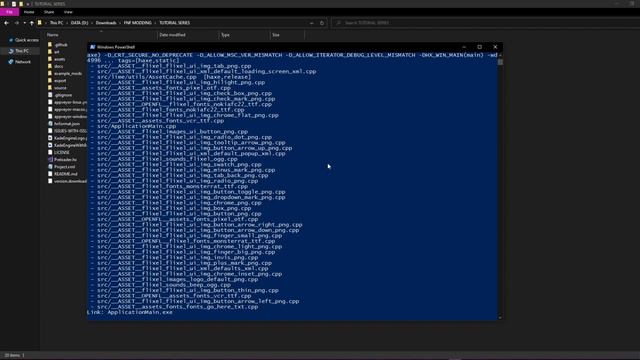Select the example_mods folder
640x360 pixels.
click(x=68, y=73)
